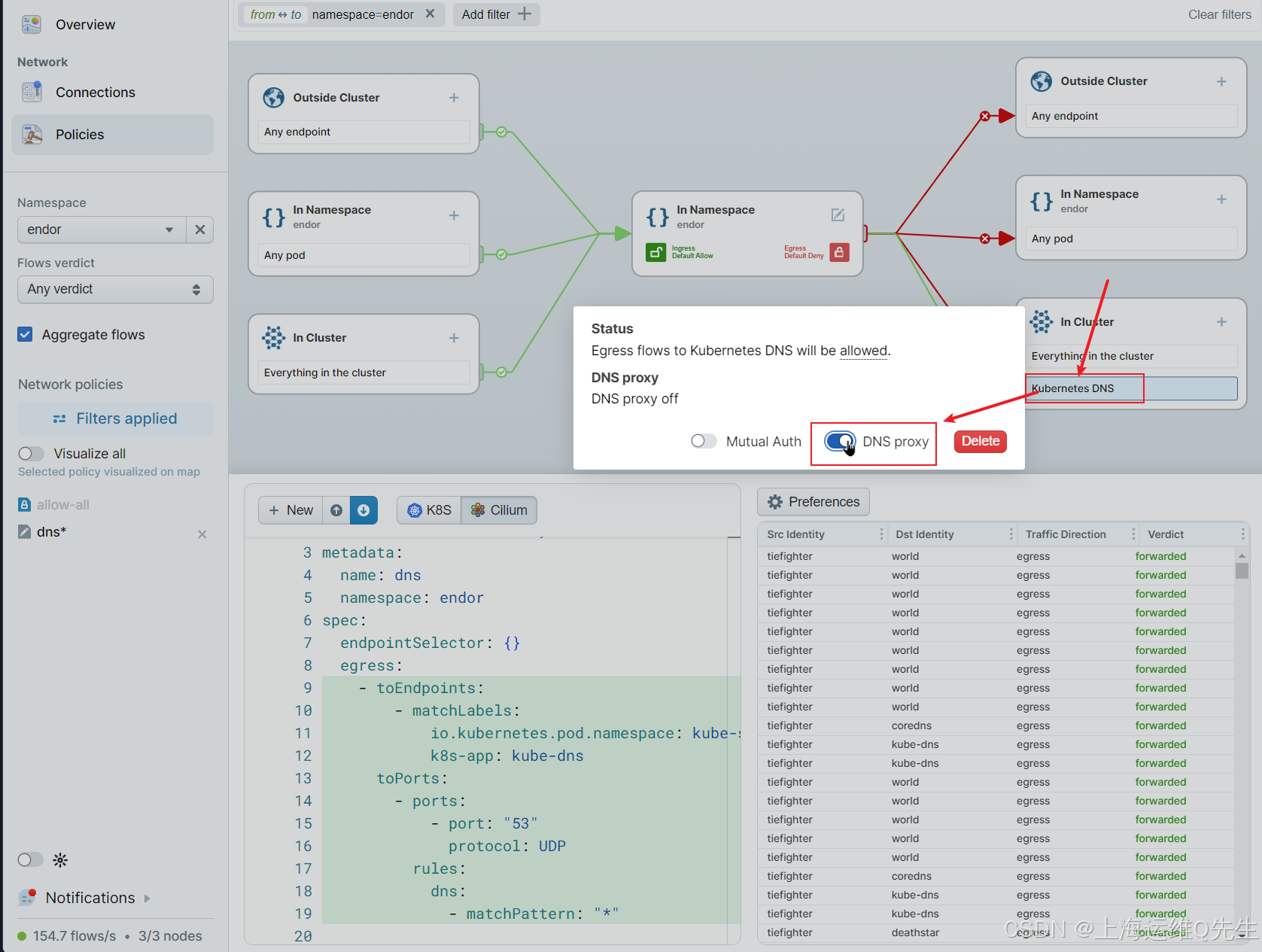Open the Any verdict dropdown
Screen dimensions: 1262x952
coord(115,289)
